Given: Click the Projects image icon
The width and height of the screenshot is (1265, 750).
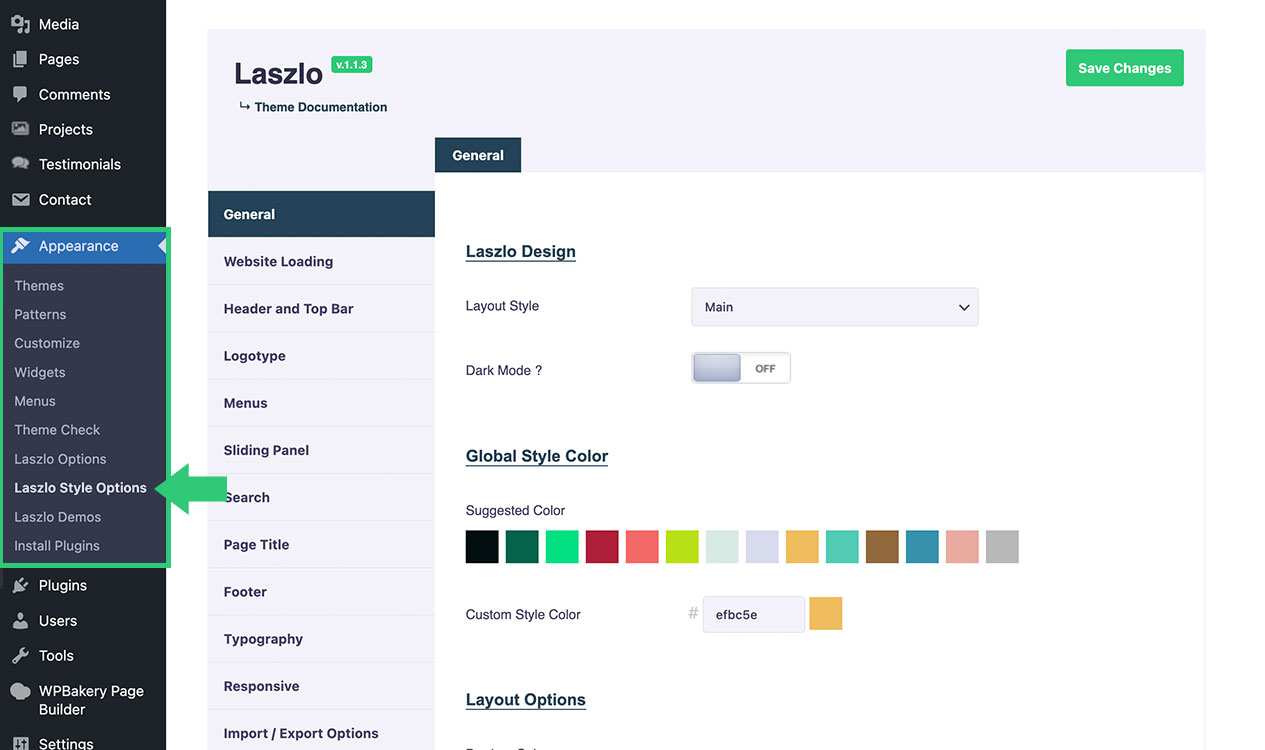Looking at the screenshot, I should coord(20,129).
